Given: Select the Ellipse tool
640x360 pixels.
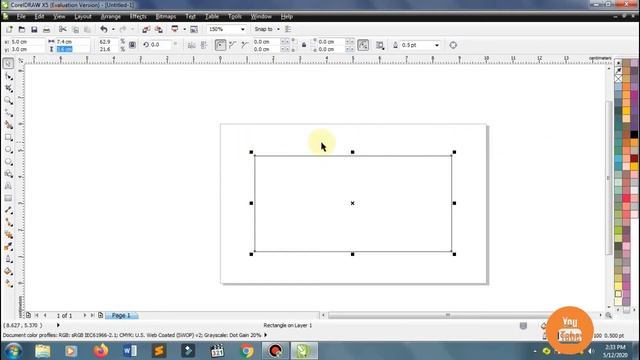Looking at the screenshot, I should point(8,150).
